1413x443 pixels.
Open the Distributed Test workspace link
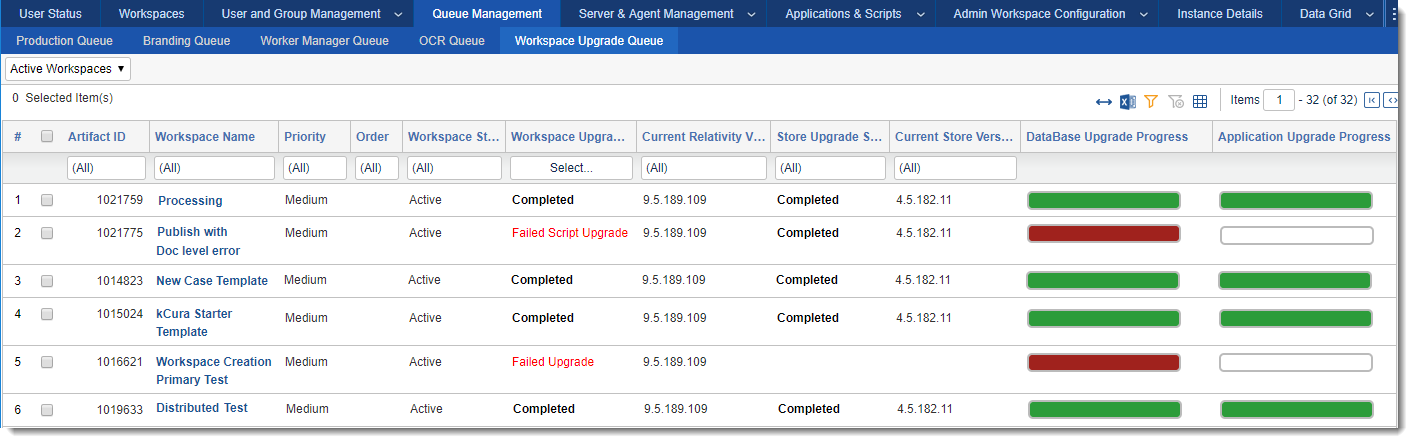click(202, 408)
